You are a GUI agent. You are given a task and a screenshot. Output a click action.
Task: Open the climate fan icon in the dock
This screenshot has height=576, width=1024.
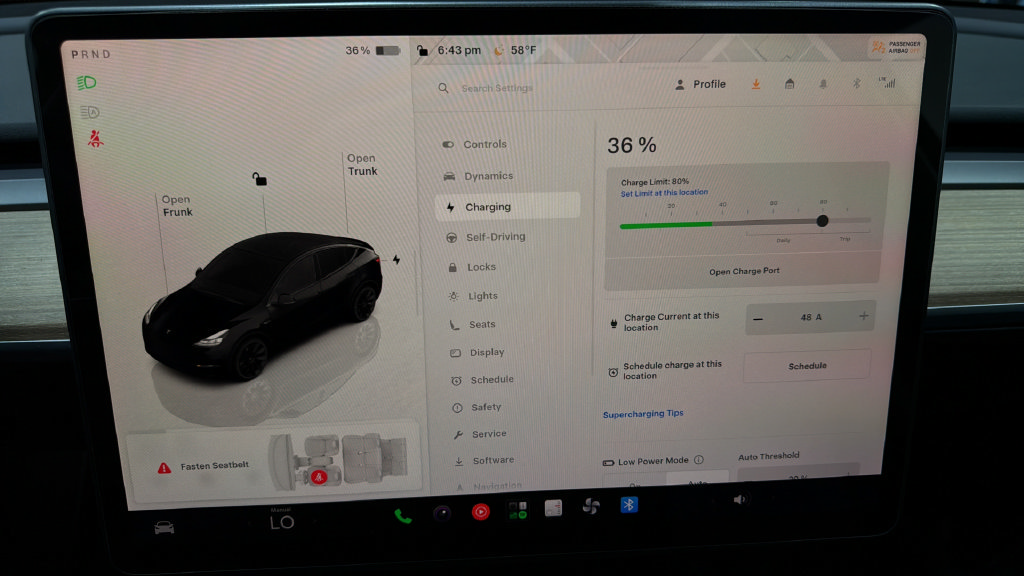(x=591, y=506)
